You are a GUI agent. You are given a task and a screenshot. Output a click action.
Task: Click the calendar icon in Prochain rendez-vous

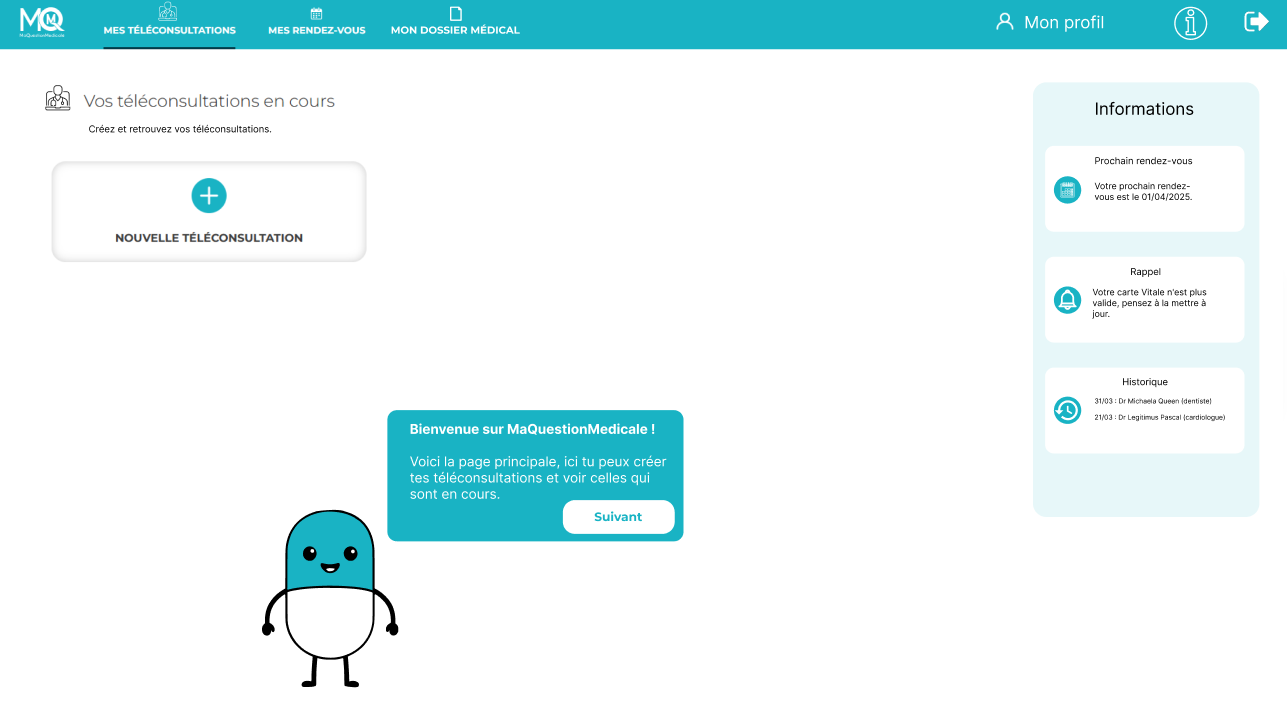[x=1067, y=191]
